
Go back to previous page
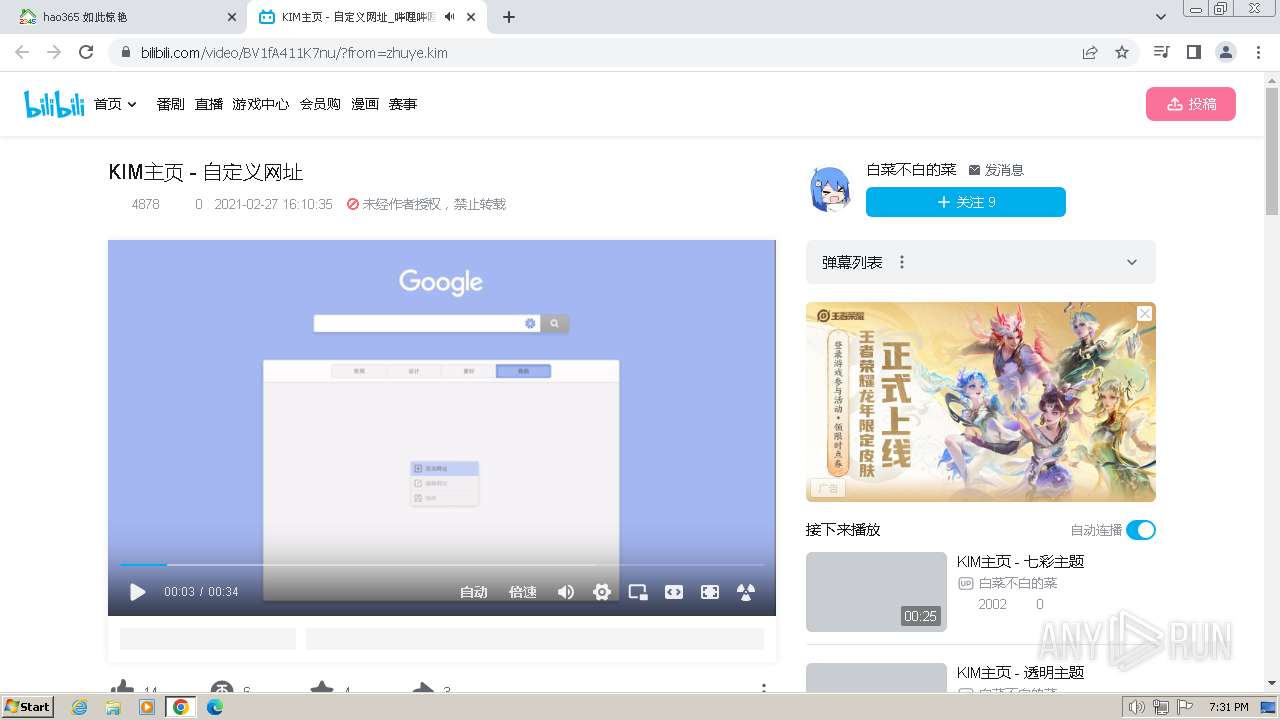pos(22,52)
